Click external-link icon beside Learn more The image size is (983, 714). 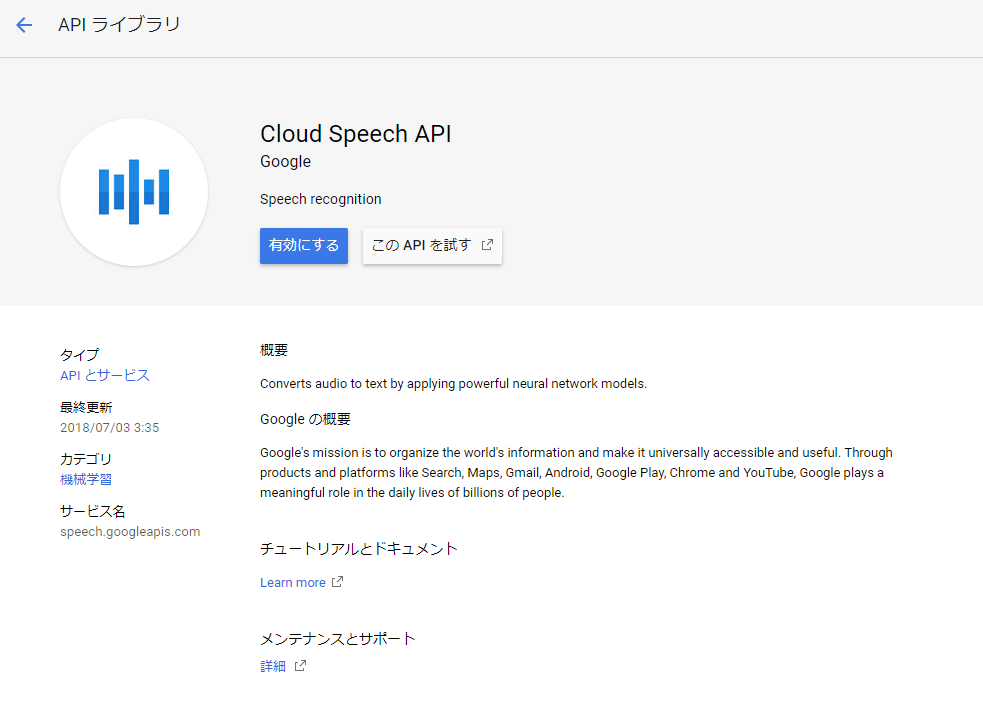tap(337, 582)
